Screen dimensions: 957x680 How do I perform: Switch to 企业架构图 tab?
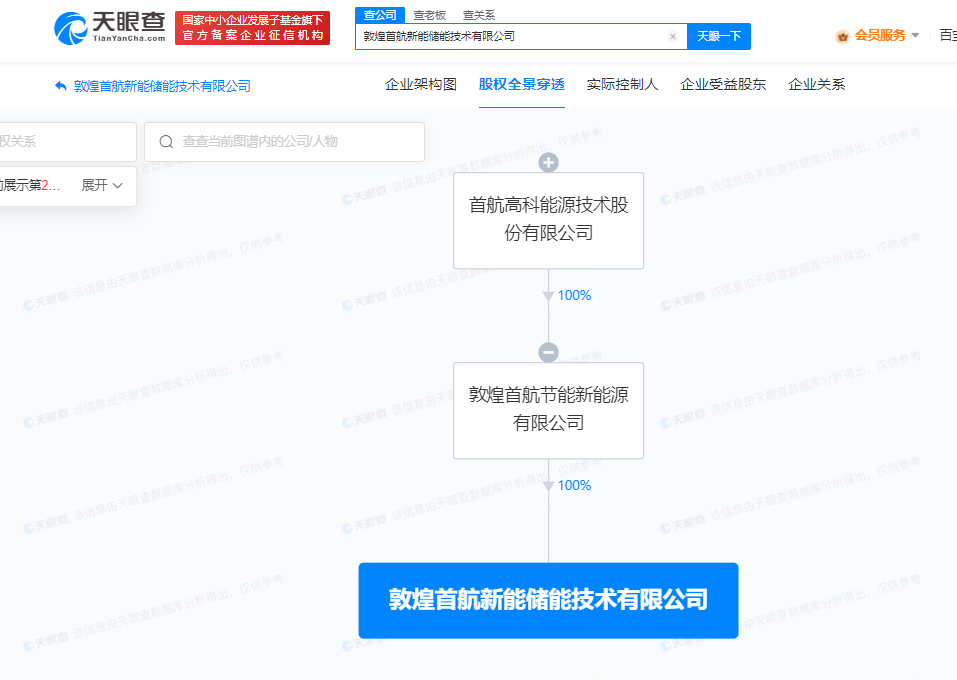click(x=421, y=84)
